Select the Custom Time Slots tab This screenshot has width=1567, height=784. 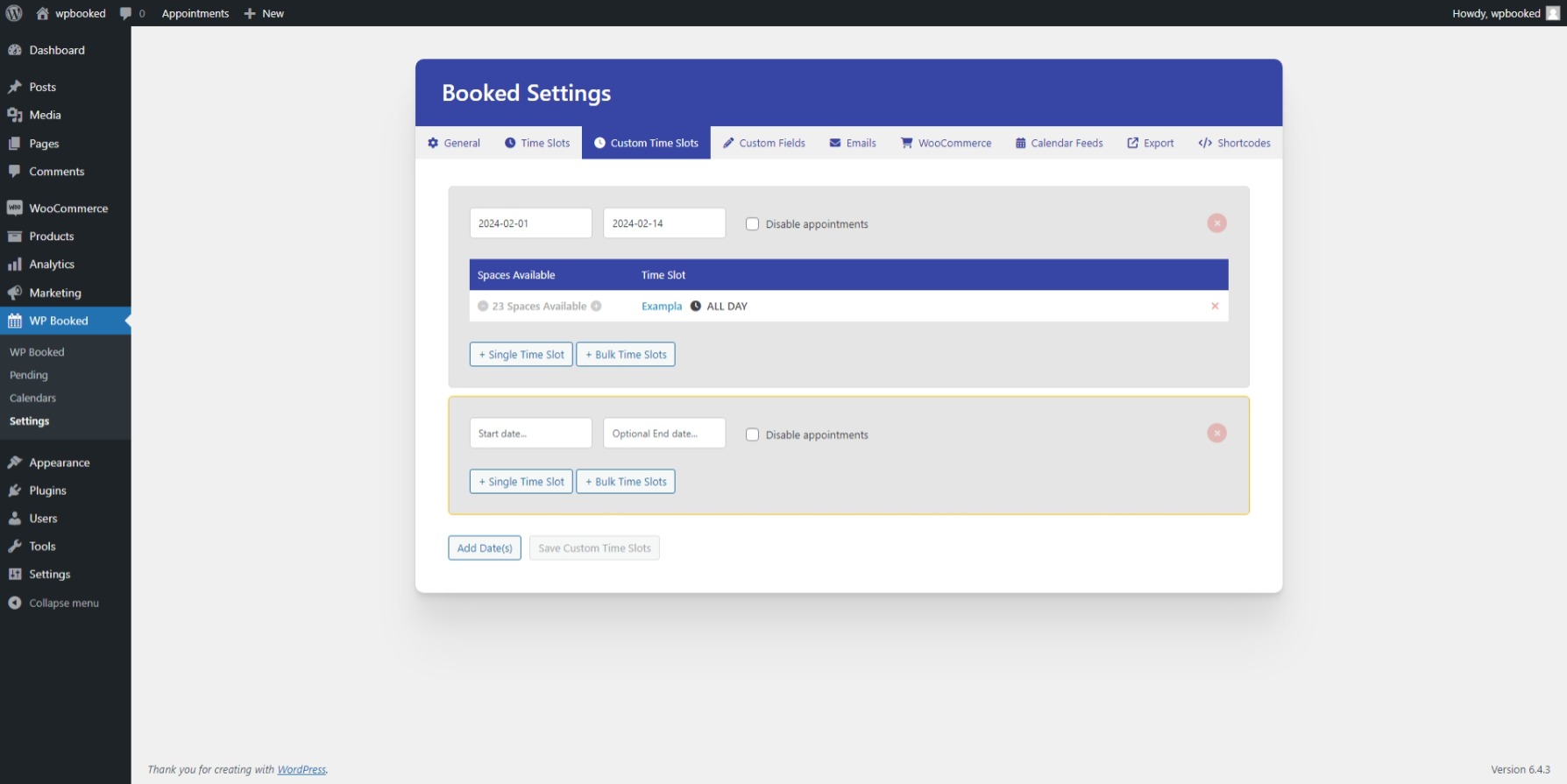(646, 143)
